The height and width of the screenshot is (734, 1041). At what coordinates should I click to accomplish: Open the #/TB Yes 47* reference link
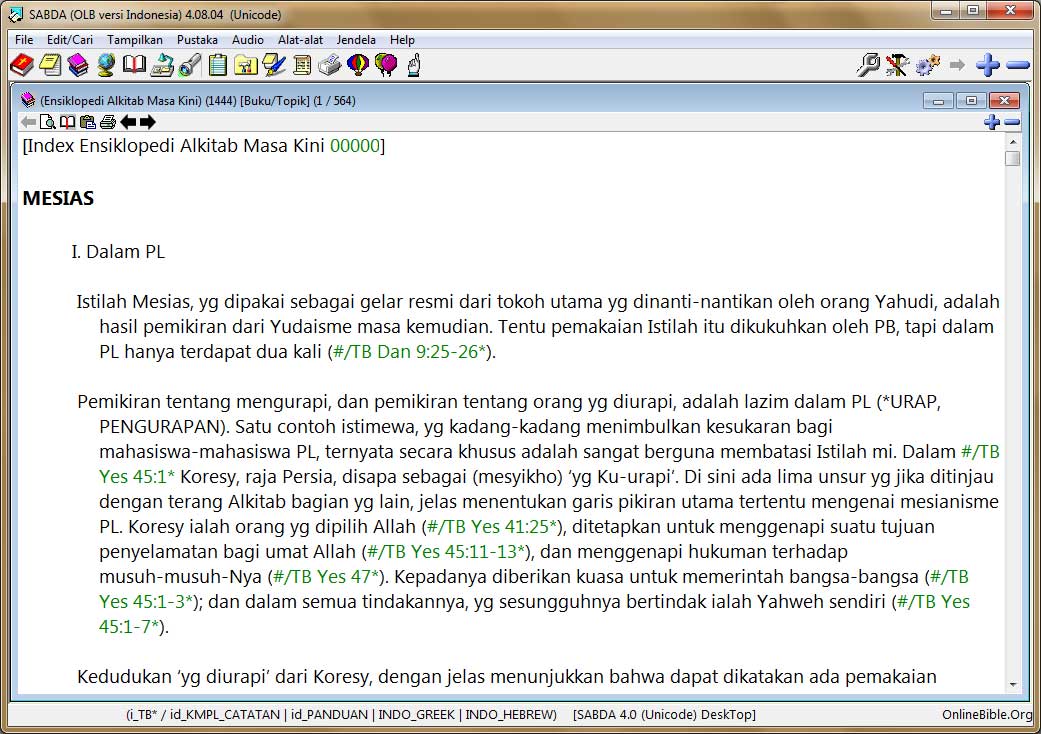326,577
